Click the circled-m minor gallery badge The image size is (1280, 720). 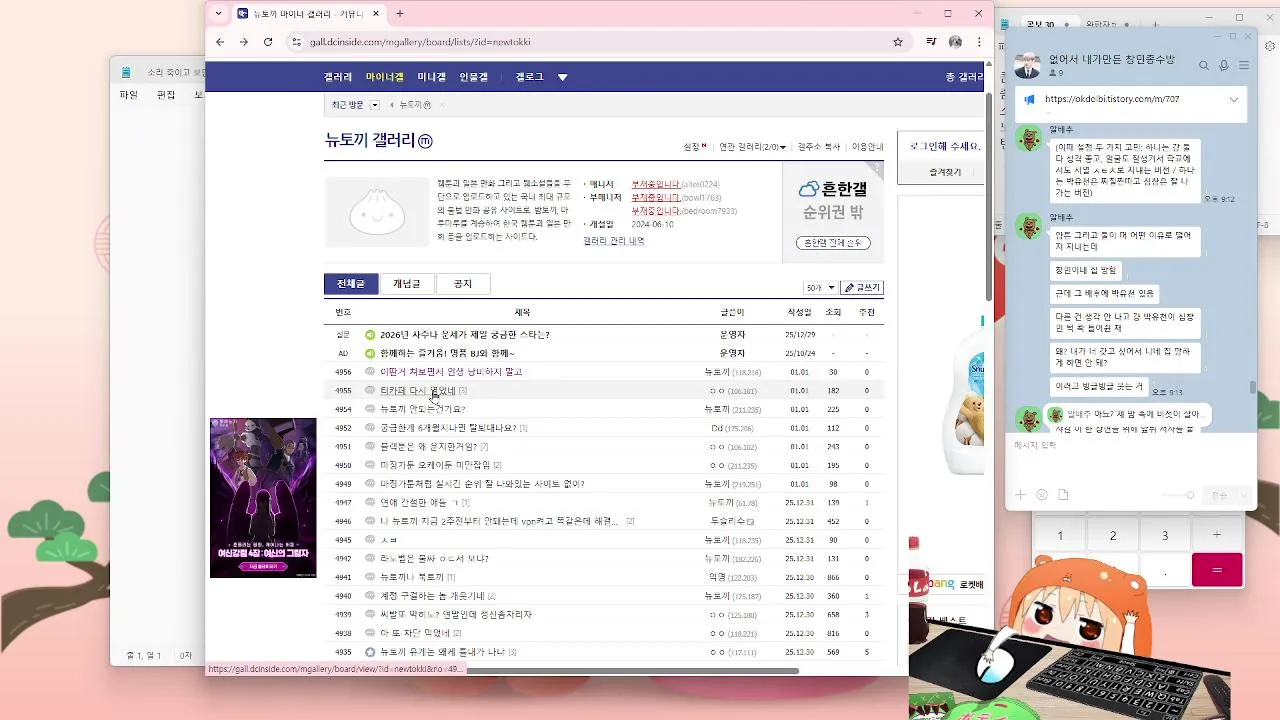point(425,142)
